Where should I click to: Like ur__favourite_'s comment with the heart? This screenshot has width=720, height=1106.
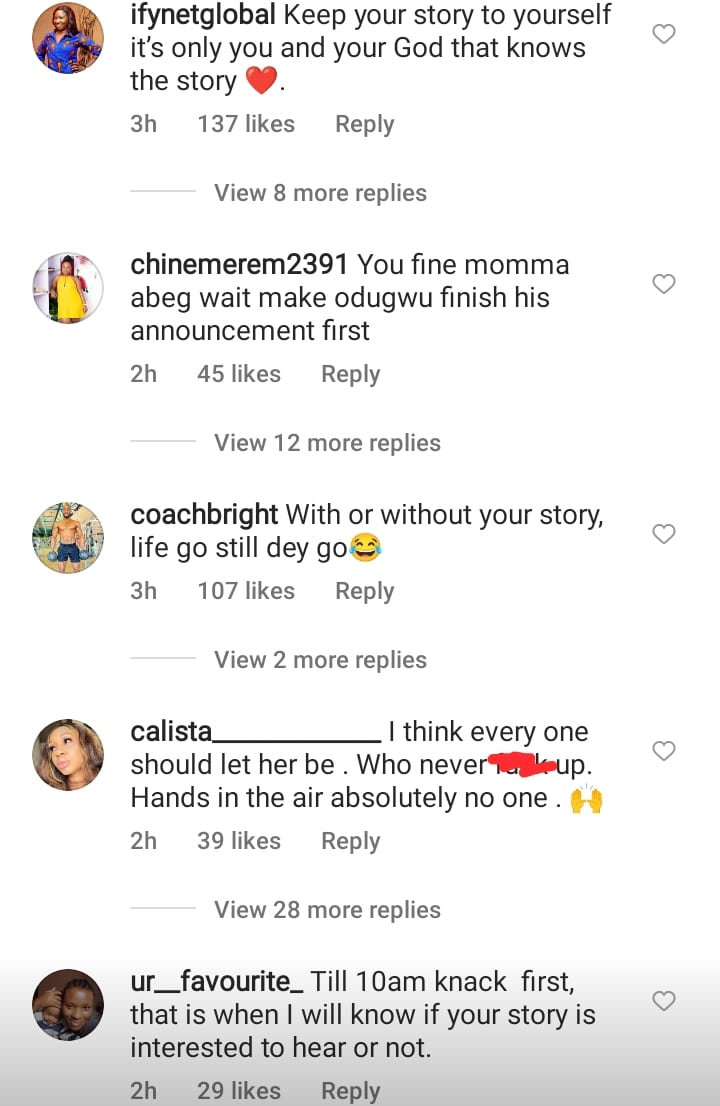pos(664,1000)
